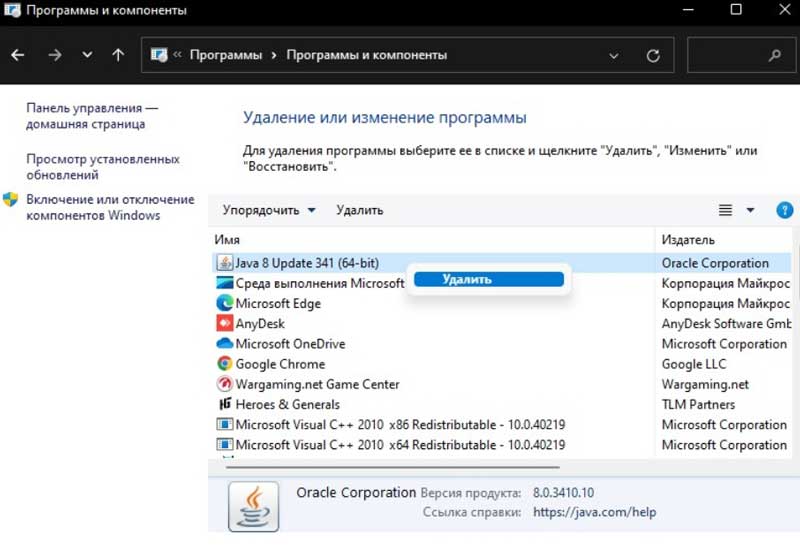Open Панель управления домашняя страница link
Viewport: 800px width, 546px height.
pos(92,116)
